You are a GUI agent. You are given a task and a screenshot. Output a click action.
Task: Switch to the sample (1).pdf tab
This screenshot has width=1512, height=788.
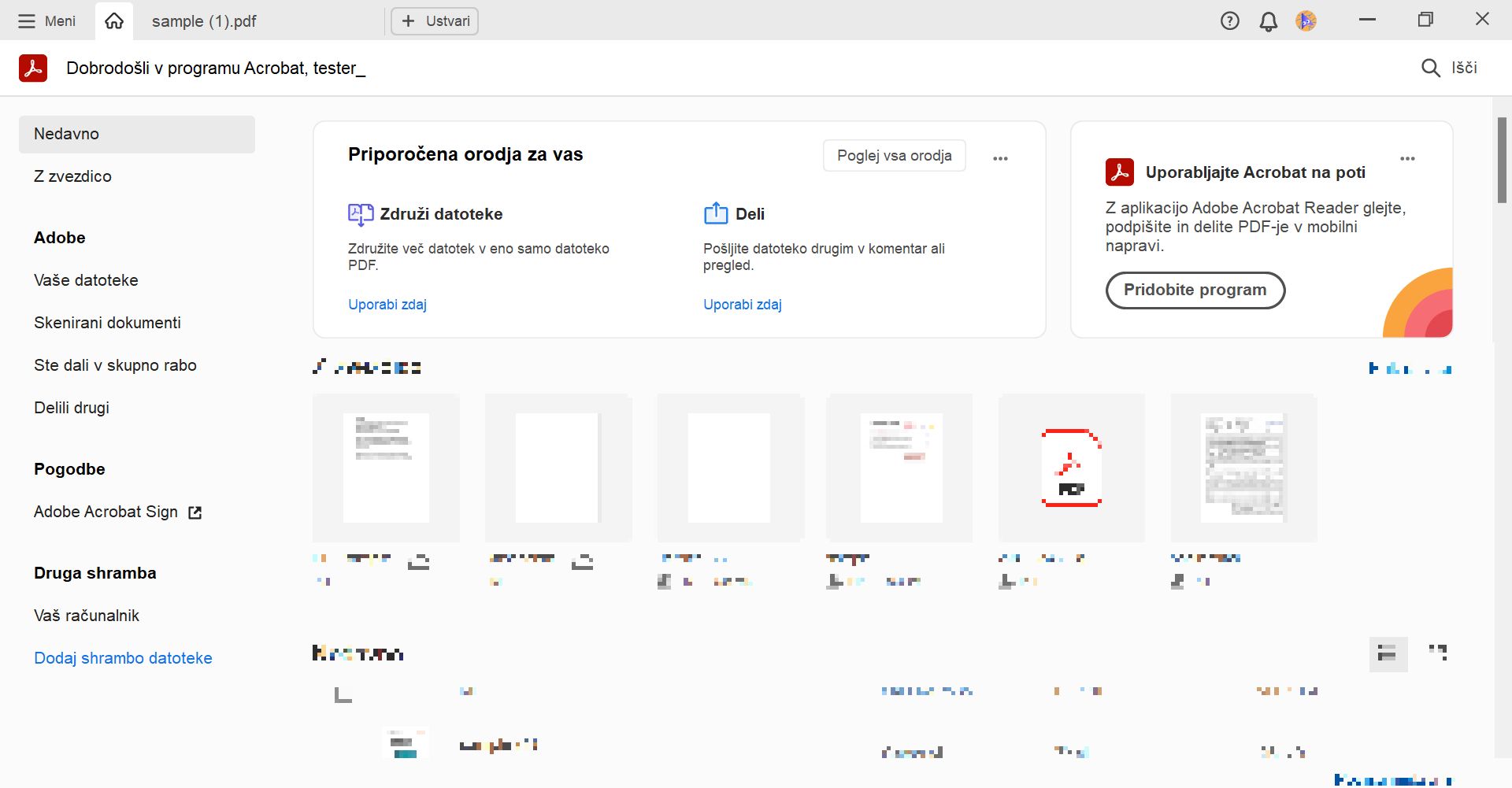(205, 20)
